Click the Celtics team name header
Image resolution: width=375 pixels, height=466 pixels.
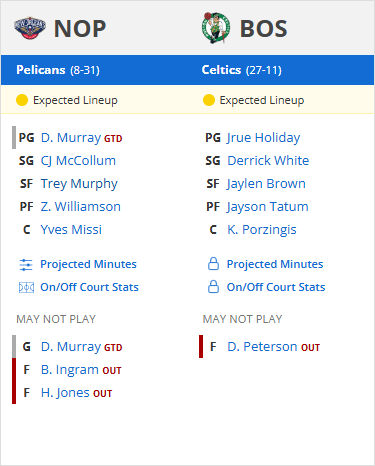pyautogui.click(x=221, y=70)
